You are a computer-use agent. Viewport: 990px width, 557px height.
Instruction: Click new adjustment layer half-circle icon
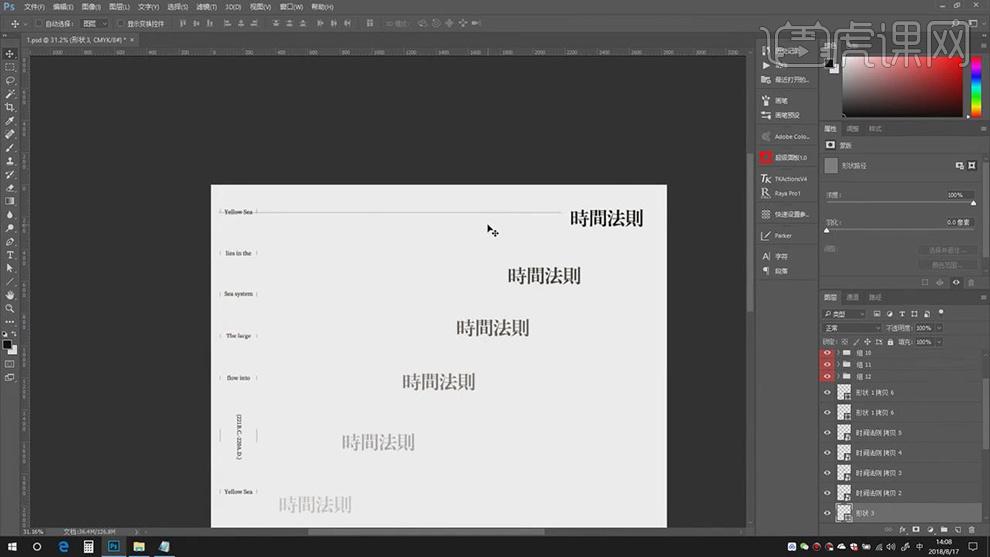tap(930, 530)
